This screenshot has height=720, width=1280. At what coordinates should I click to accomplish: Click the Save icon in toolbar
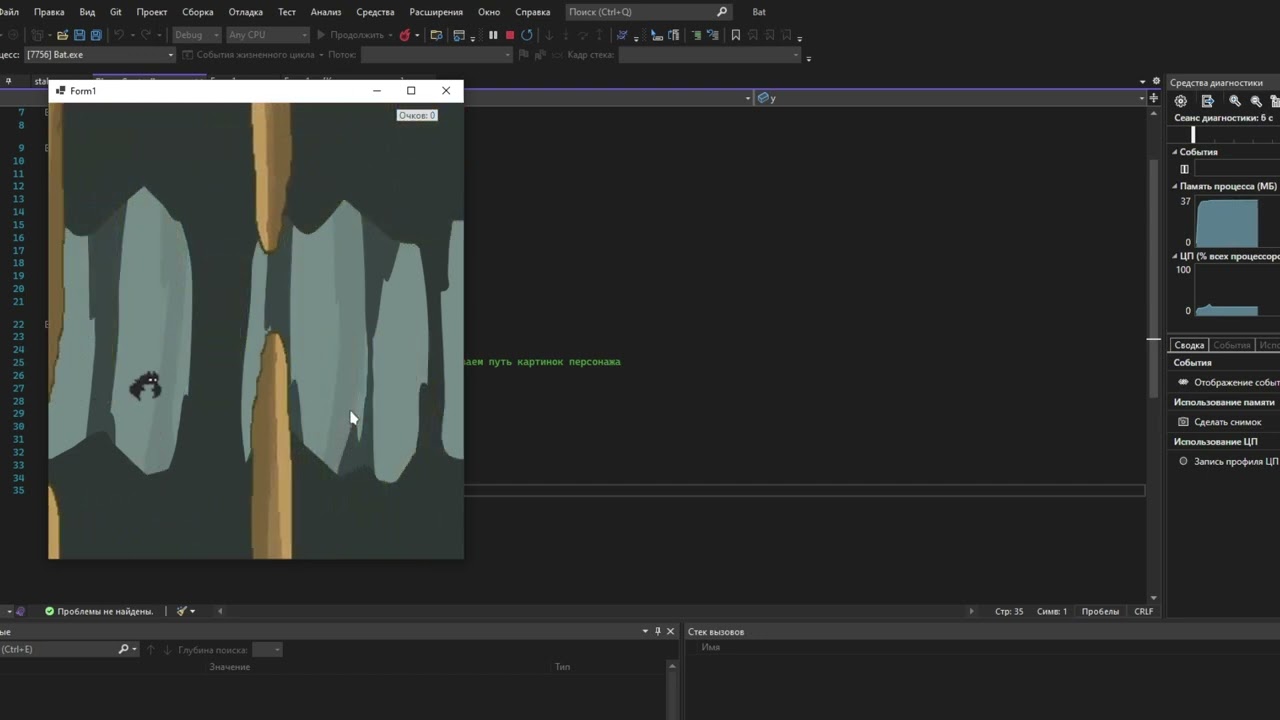click(80, 35)
